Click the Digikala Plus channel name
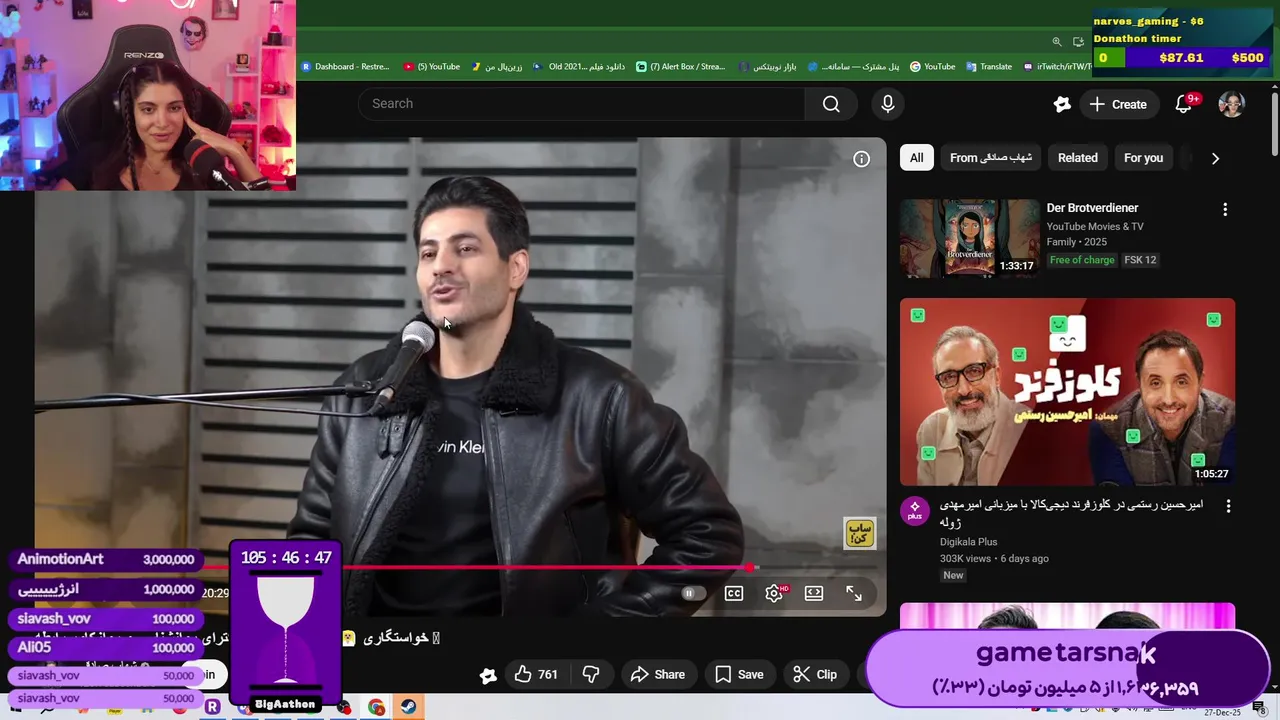This screenshot has width=1280, height=720. (968, 542)
